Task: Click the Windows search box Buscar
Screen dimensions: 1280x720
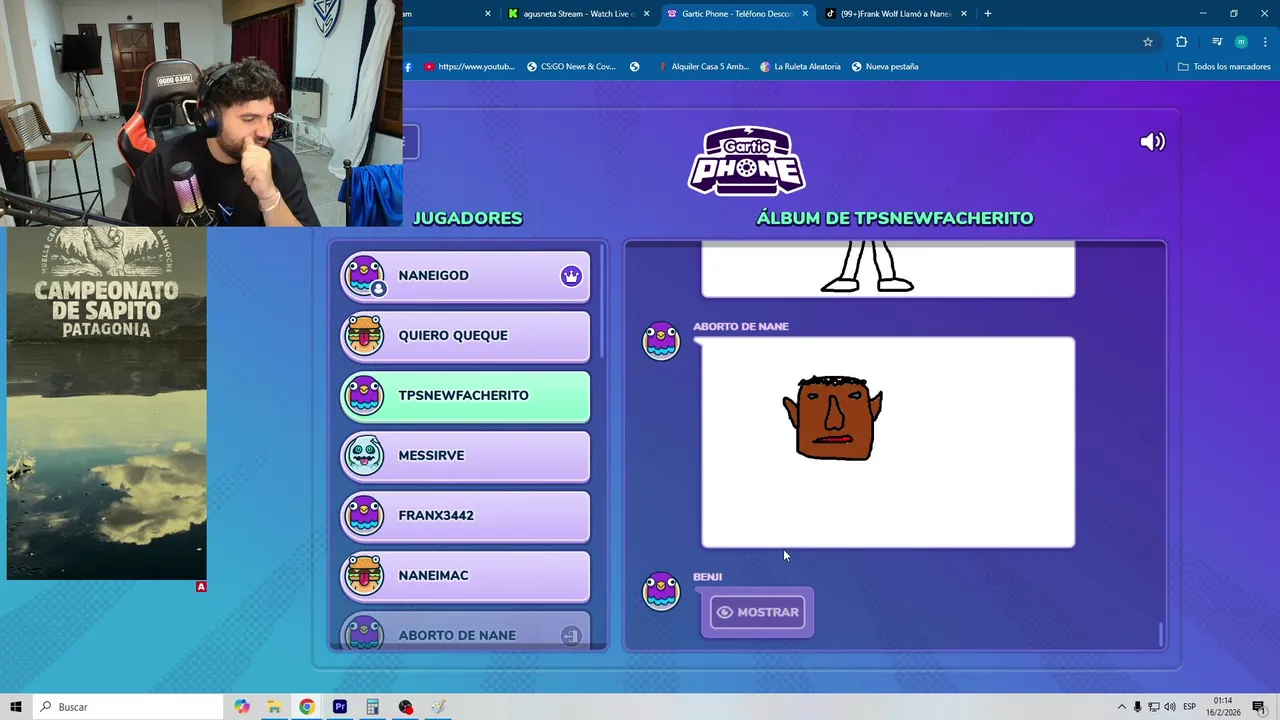Action: pyautogui.click(x=127, y=707)
